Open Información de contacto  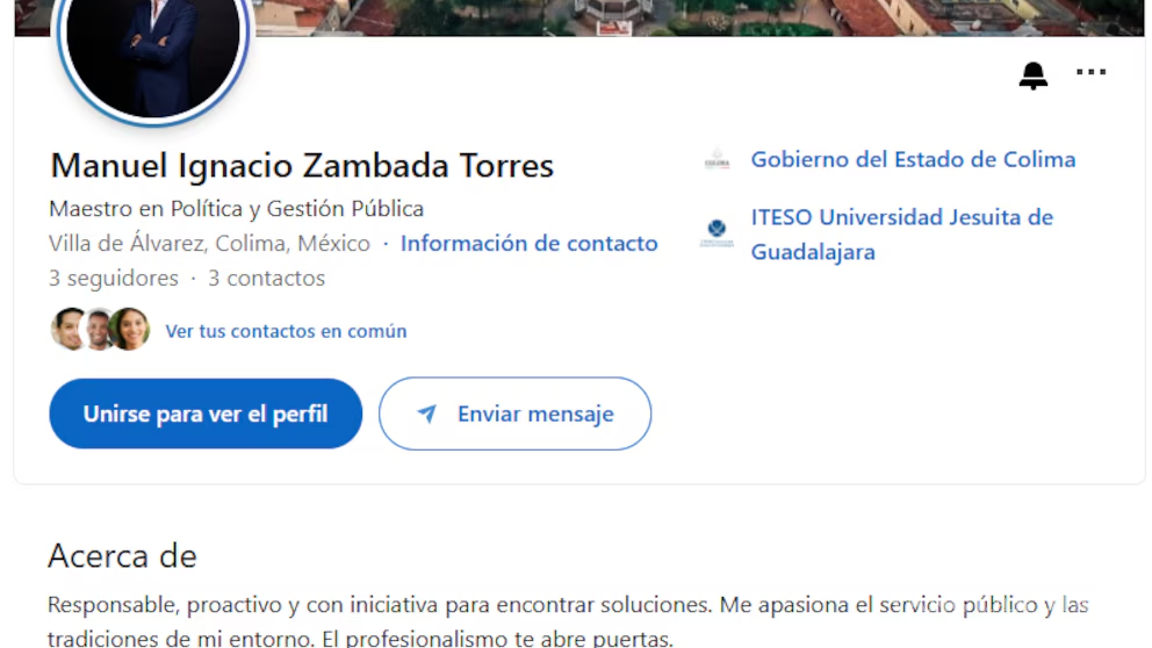[529, 243]
